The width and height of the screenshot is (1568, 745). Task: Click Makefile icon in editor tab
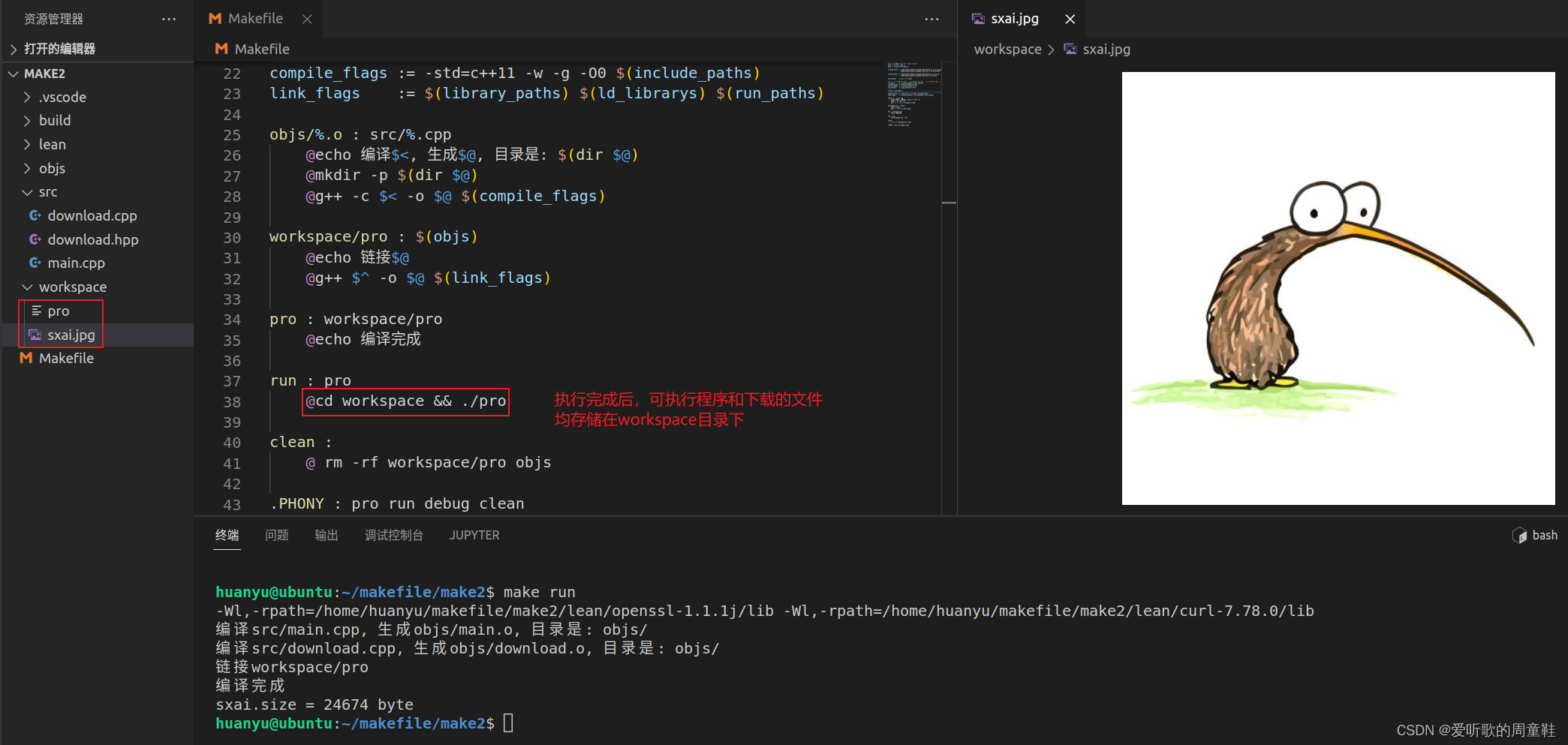click(x=215, y=19)
